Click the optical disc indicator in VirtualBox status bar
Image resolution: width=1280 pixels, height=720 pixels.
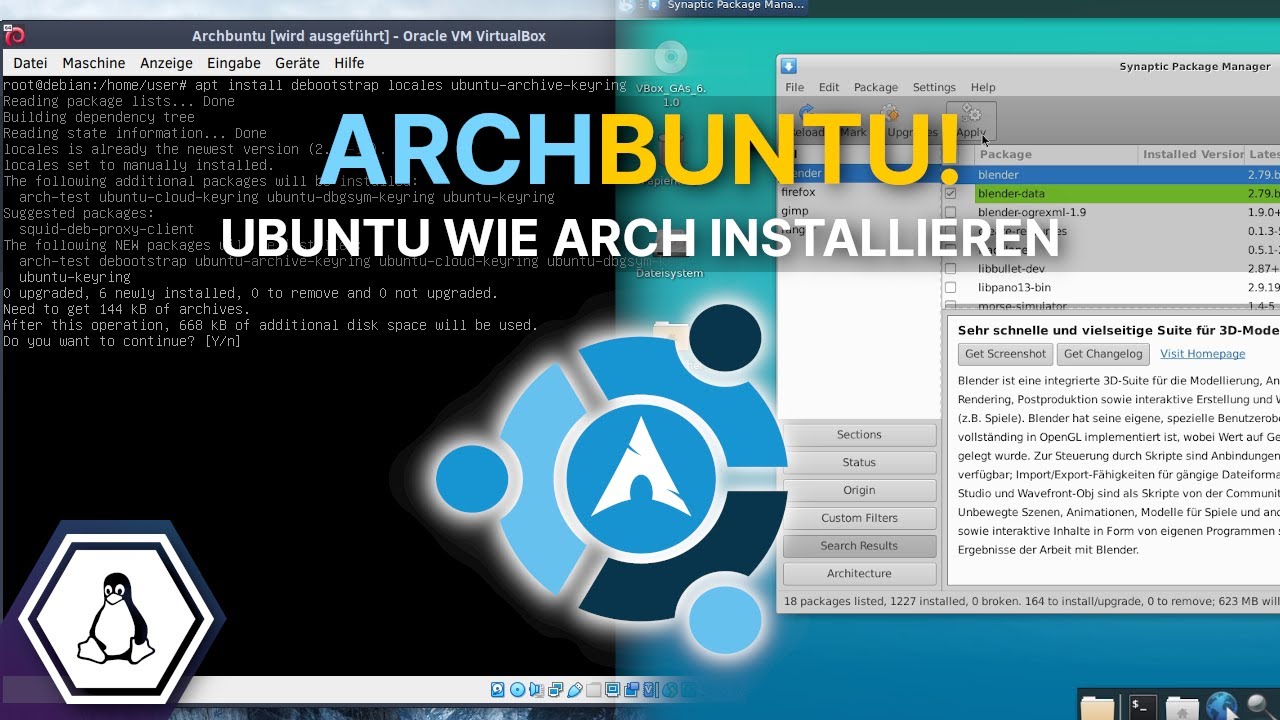(x=517, y=689)
